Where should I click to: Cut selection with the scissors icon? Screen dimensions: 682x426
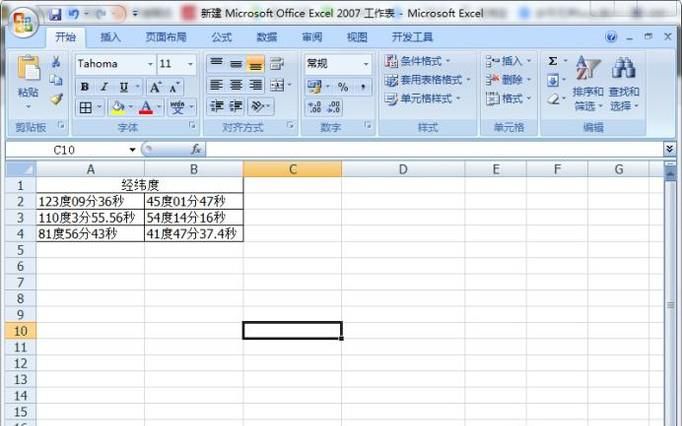pos(56,62)
